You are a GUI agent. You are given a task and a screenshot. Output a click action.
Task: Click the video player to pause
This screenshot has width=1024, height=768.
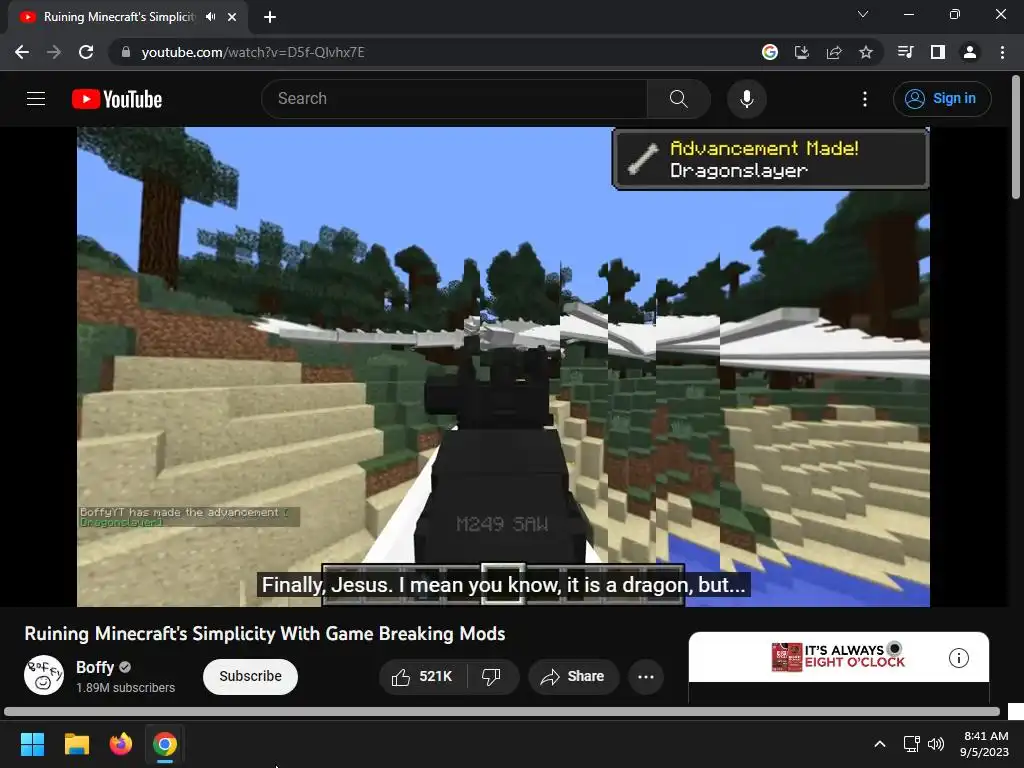click(x=503, y=366)
